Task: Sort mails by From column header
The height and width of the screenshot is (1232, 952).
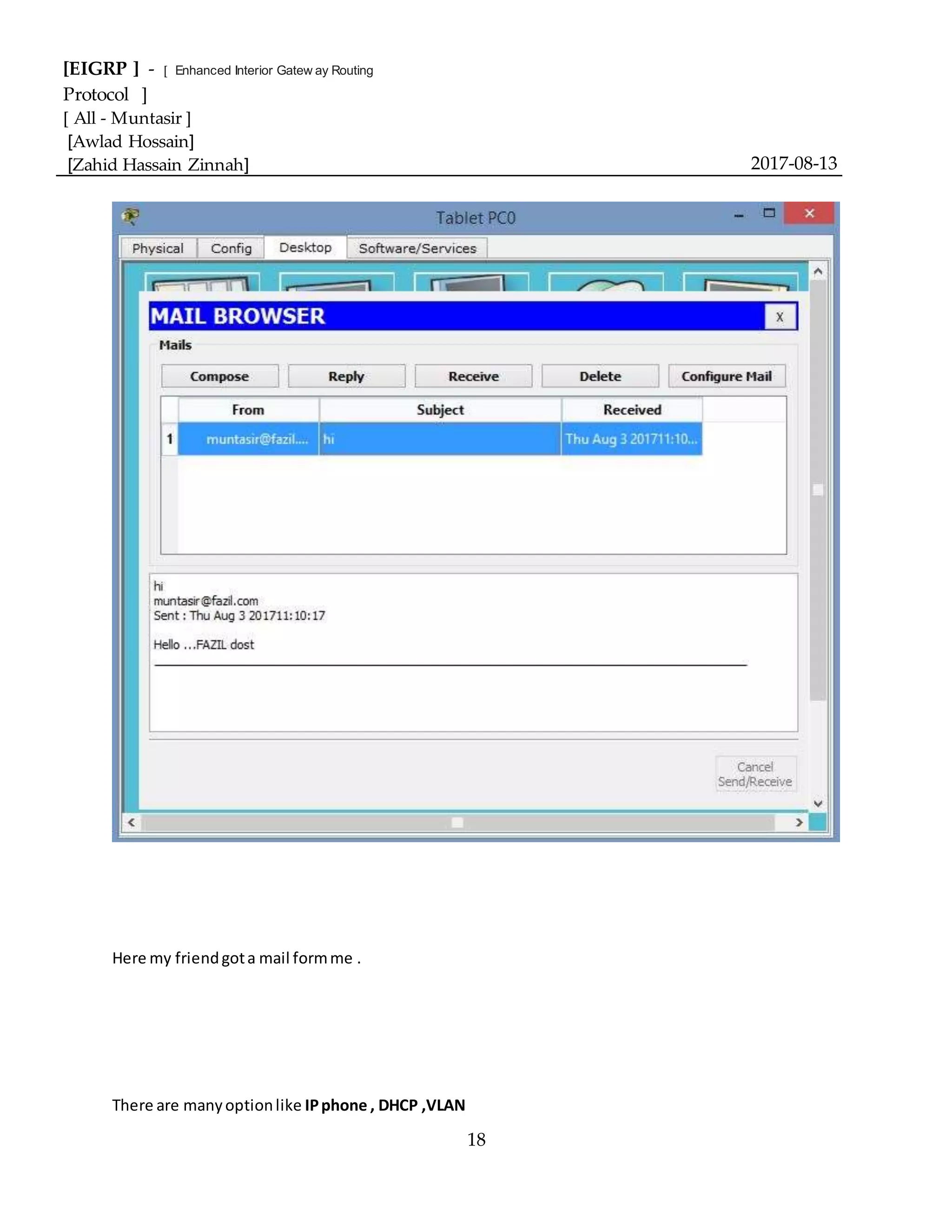Action: coord(248,410)
